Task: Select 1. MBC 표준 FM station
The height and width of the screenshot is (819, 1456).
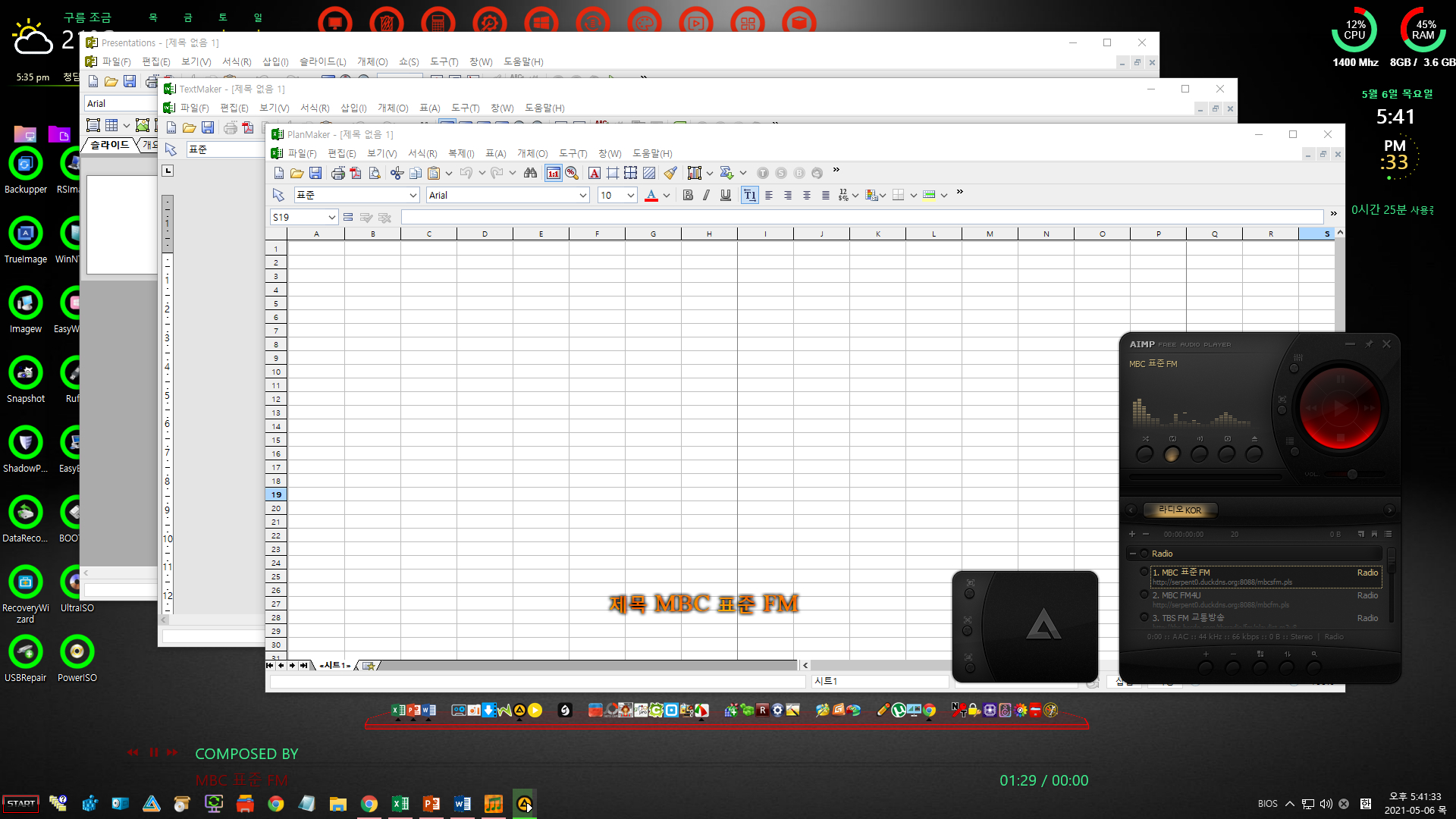Action: (1265, 577)
